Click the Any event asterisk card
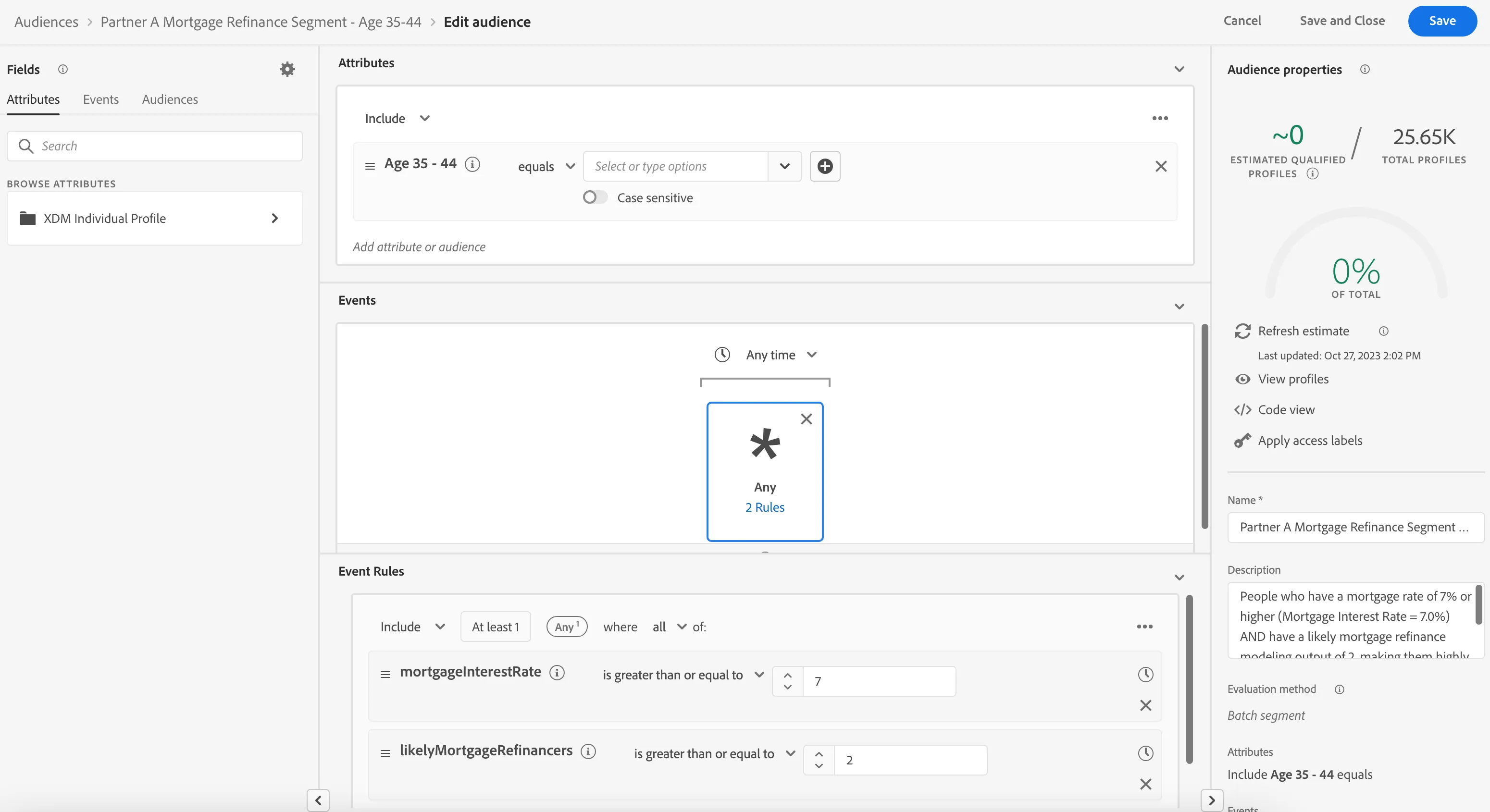 click(765, 471)
